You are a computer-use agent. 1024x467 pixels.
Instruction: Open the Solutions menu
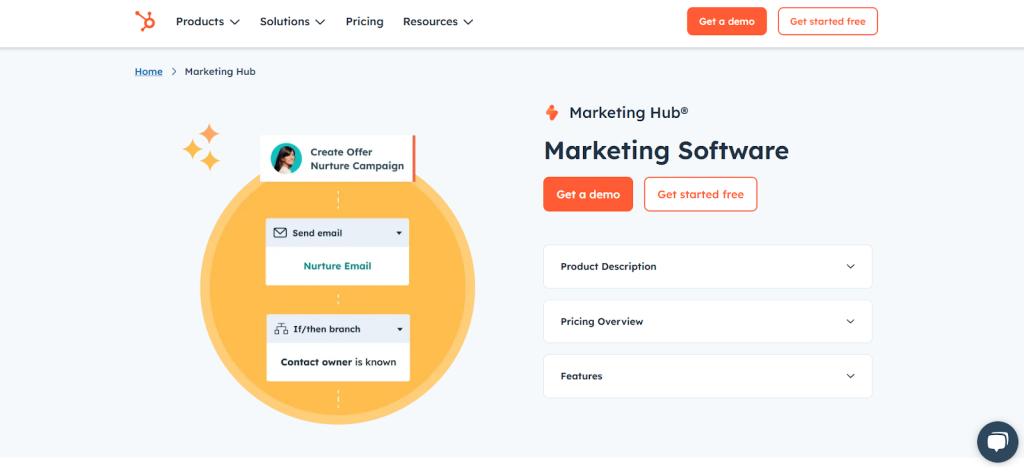click(293, 22)
